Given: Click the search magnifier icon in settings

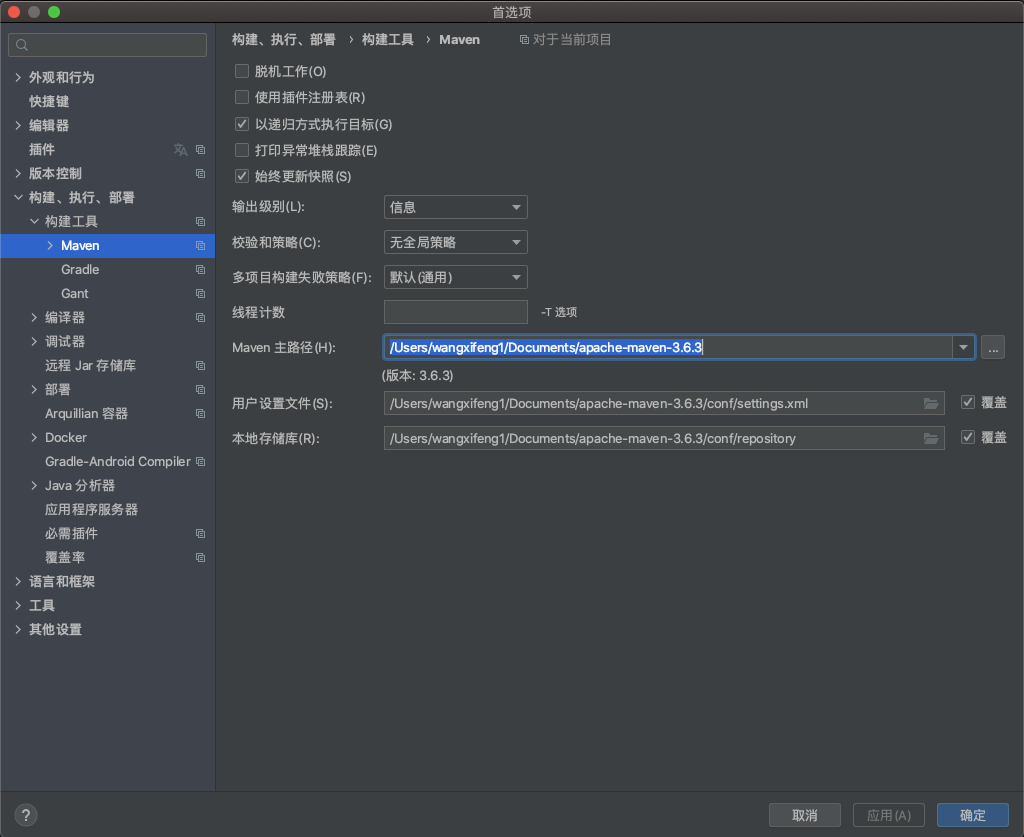Looking at the screenshot, I should (x=22, y=45).
